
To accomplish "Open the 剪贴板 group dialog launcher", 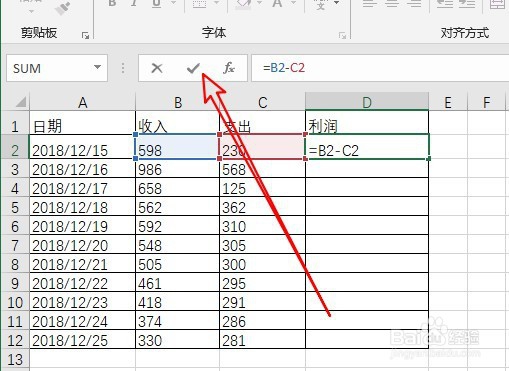I will click(85, 35).
